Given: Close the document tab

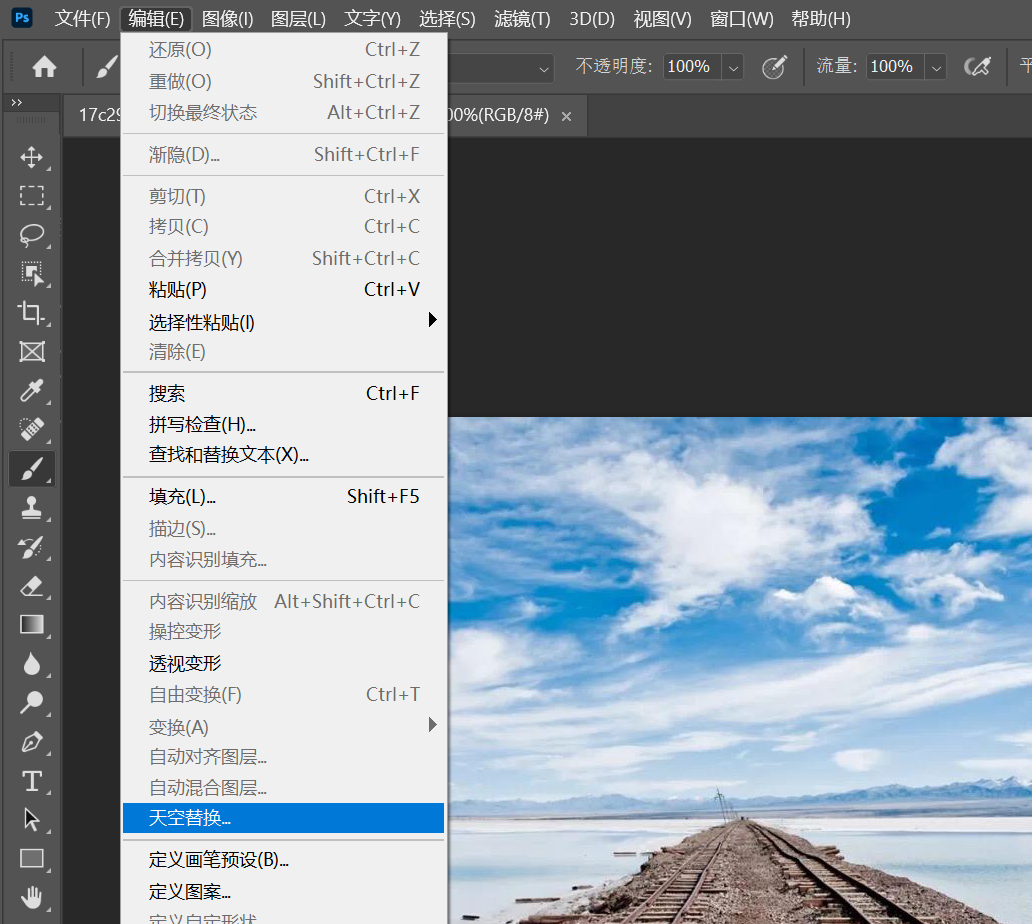Looking at the screenshot, I should pos(566,116).
